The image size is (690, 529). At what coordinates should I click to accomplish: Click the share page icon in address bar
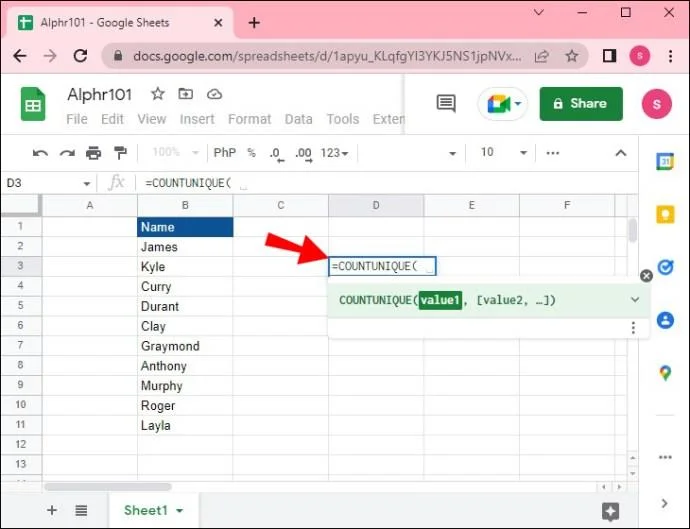pos(541,56)
